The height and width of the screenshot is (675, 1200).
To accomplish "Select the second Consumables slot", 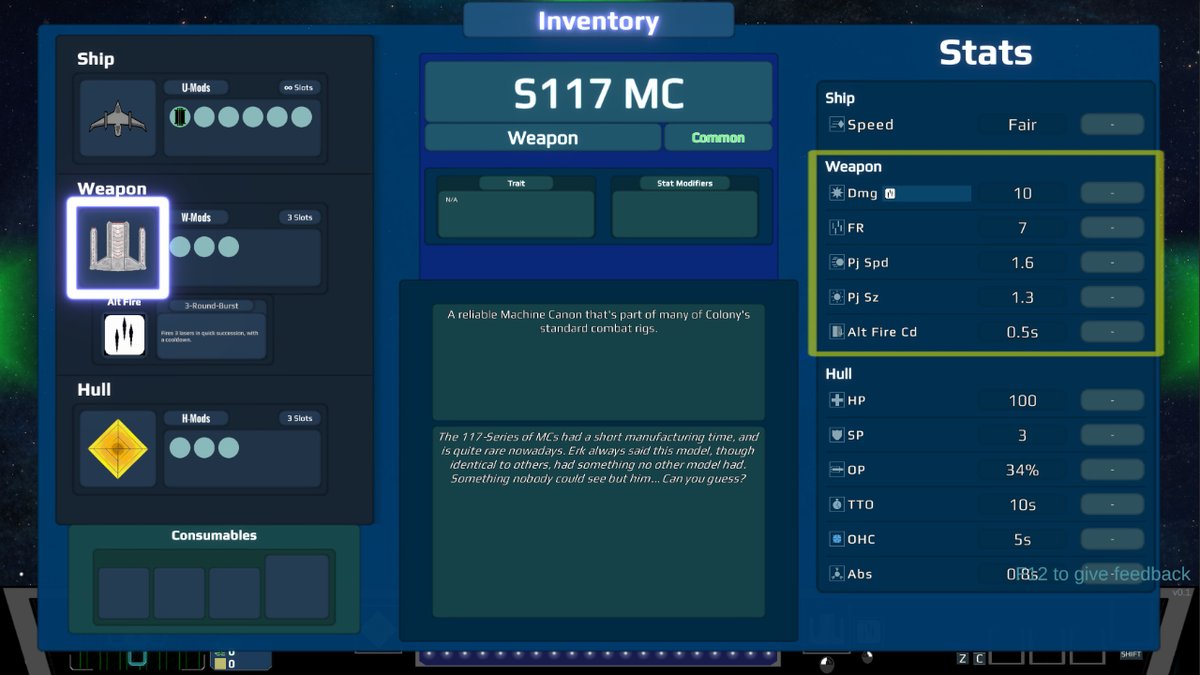I will tap(179, 593).
